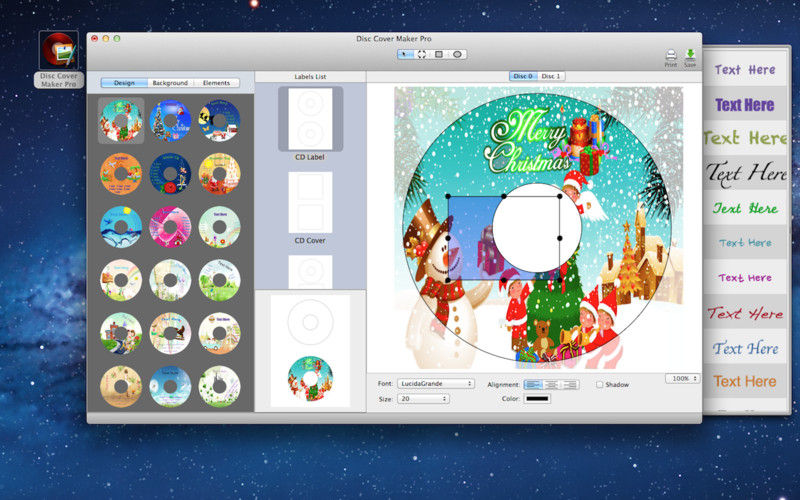Viewport: 800px width, 500px height.
Task: Pick the purple outlined 'Text Here' style
Action: pyautogui.click(x=745, y=70)
